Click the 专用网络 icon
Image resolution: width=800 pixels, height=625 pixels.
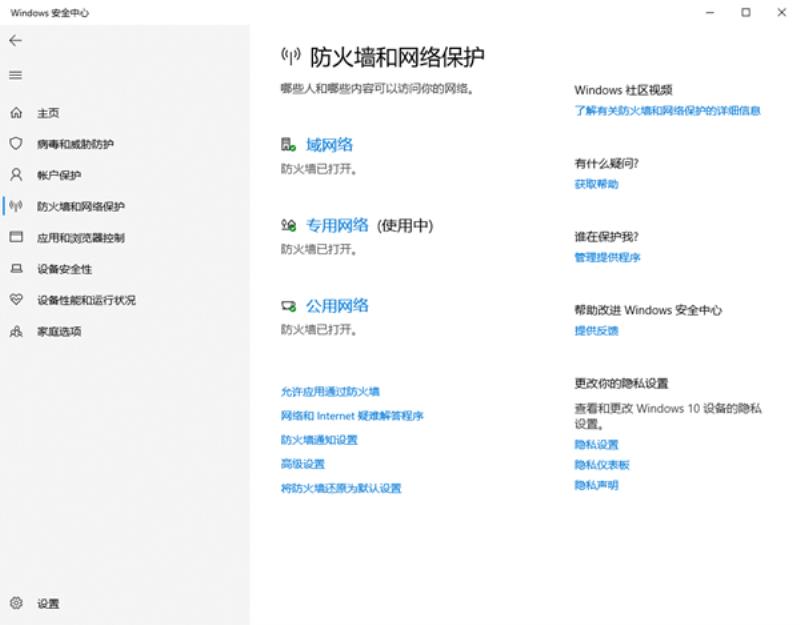coord(288,225)
